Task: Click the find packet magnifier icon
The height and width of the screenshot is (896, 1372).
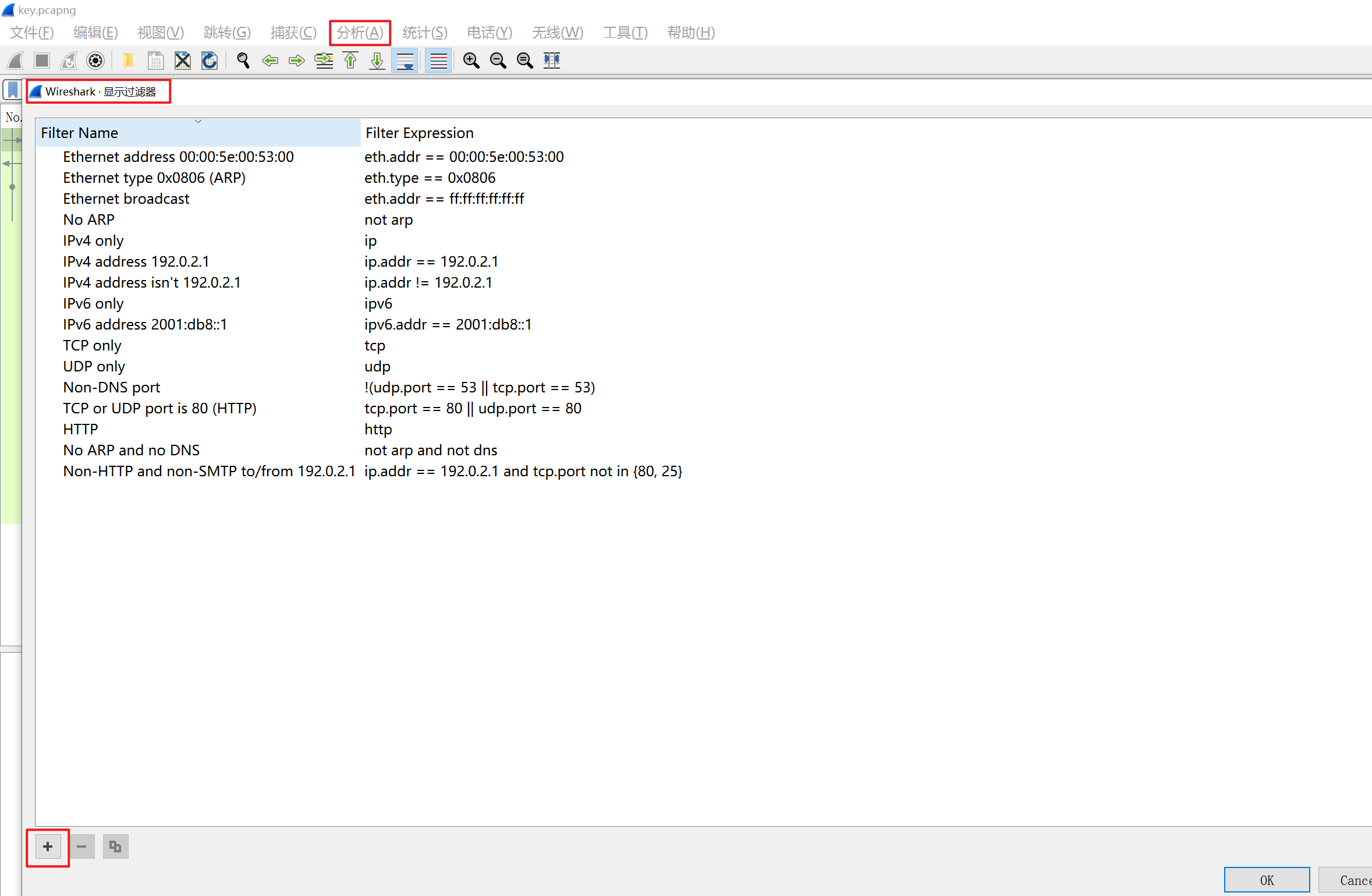Action: 243,61
